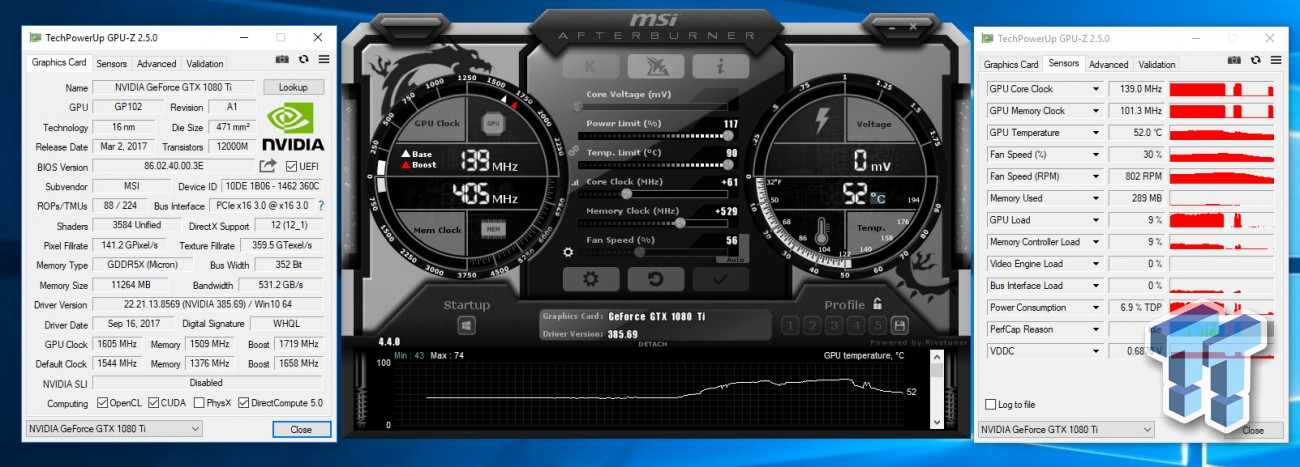Click the Mem Clock gauge label
1300x467 pixels.
438,230
